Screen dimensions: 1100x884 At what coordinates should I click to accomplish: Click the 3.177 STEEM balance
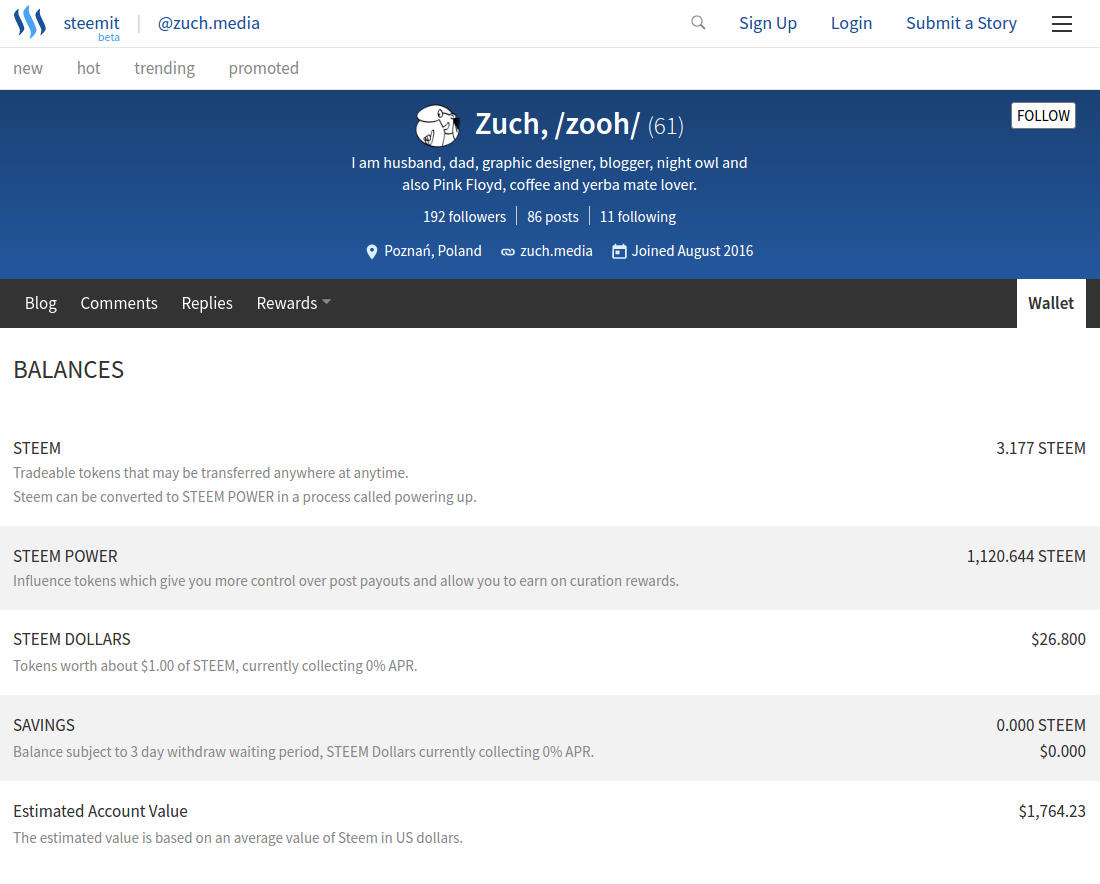pyautogui.click(x=1041, y=448)
